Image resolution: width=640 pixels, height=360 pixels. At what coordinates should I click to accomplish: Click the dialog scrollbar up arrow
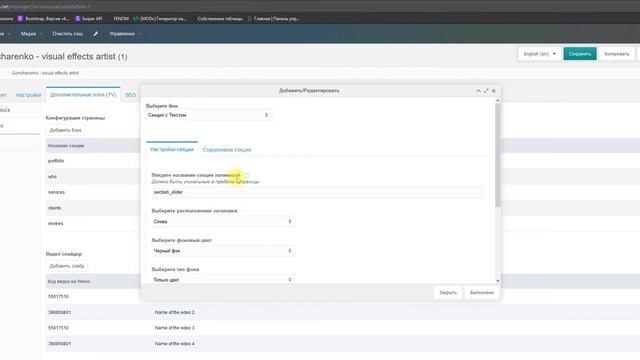497,100
